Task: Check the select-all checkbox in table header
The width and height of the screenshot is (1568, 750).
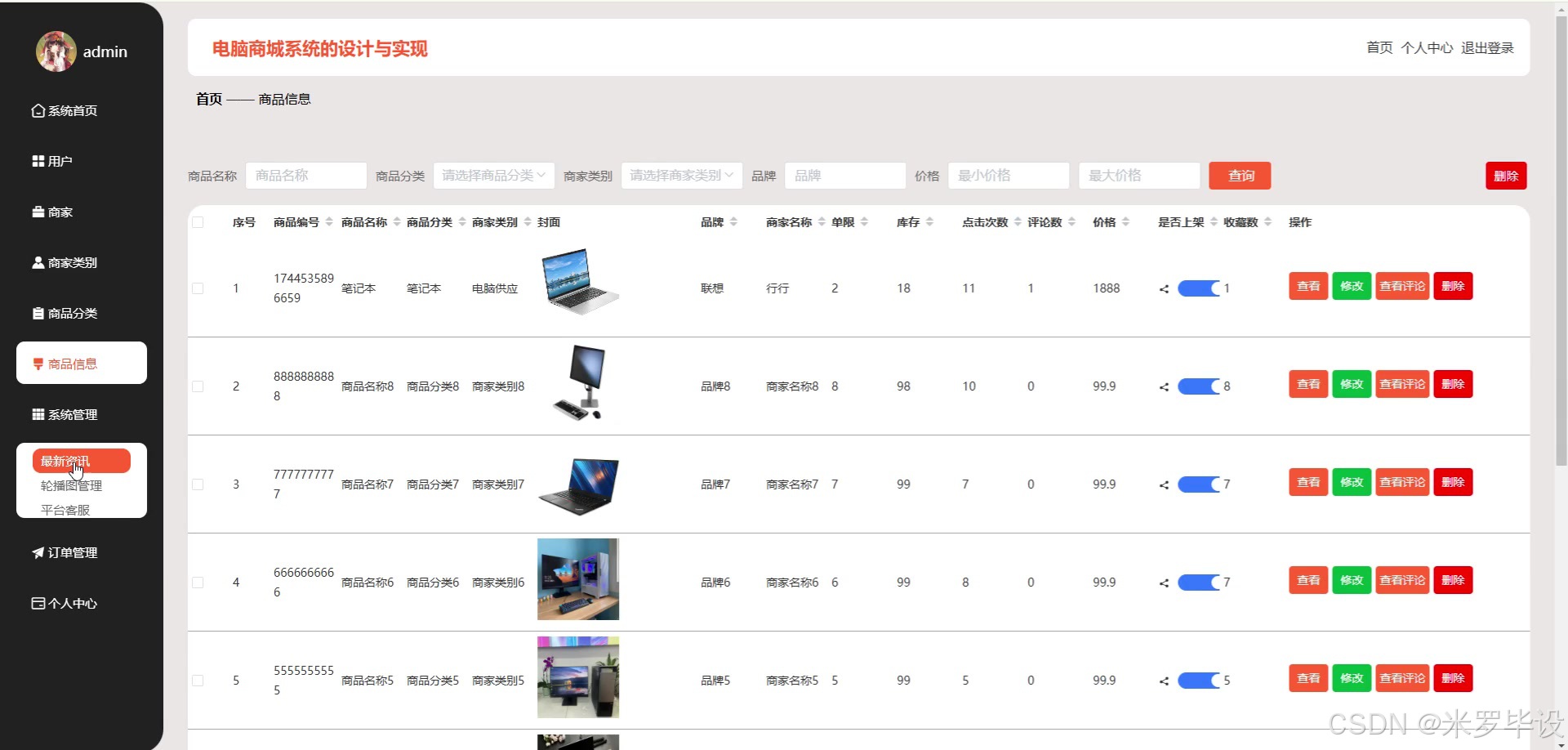Action: coord(198,222)
